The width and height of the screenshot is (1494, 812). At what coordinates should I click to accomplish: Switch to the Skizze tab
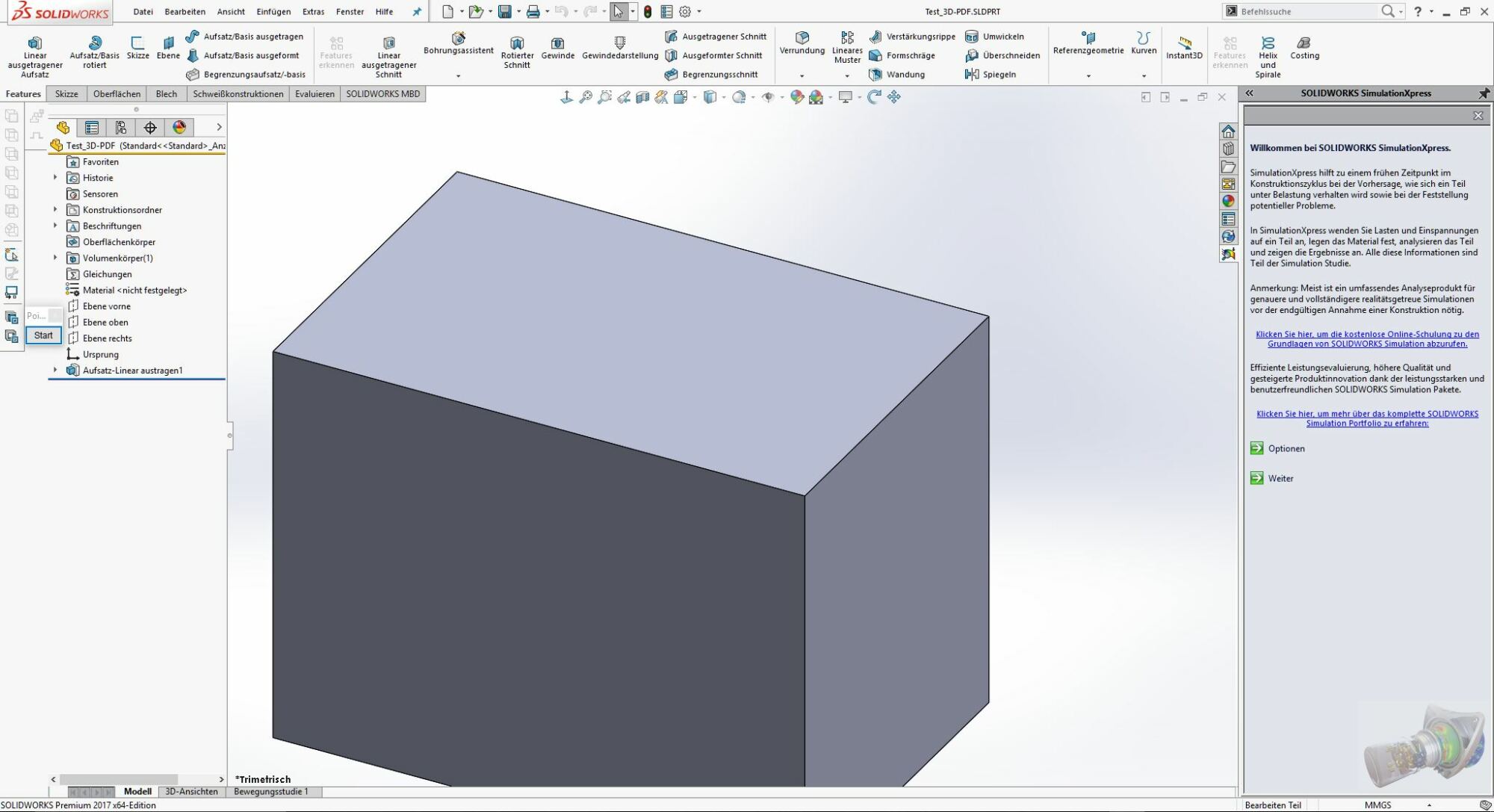66,94
